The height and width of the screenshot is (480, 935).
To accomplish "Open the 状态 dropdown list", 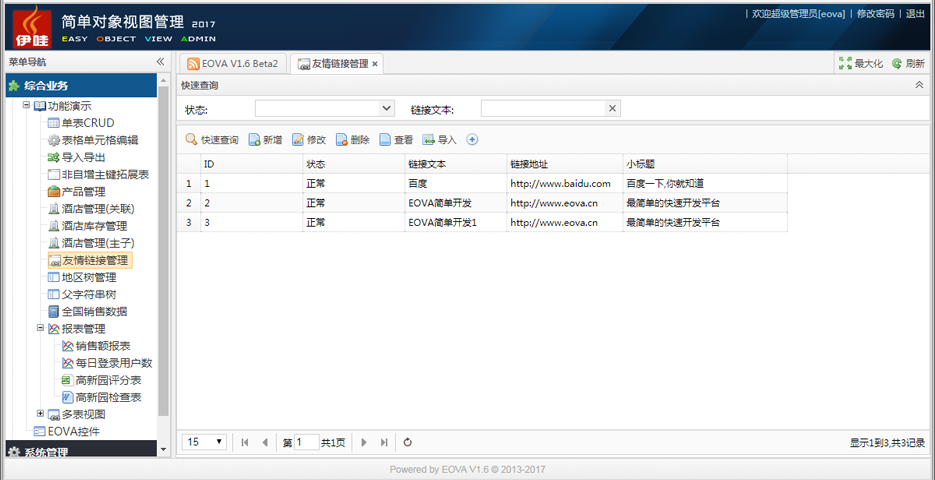I will click(387, 108).
